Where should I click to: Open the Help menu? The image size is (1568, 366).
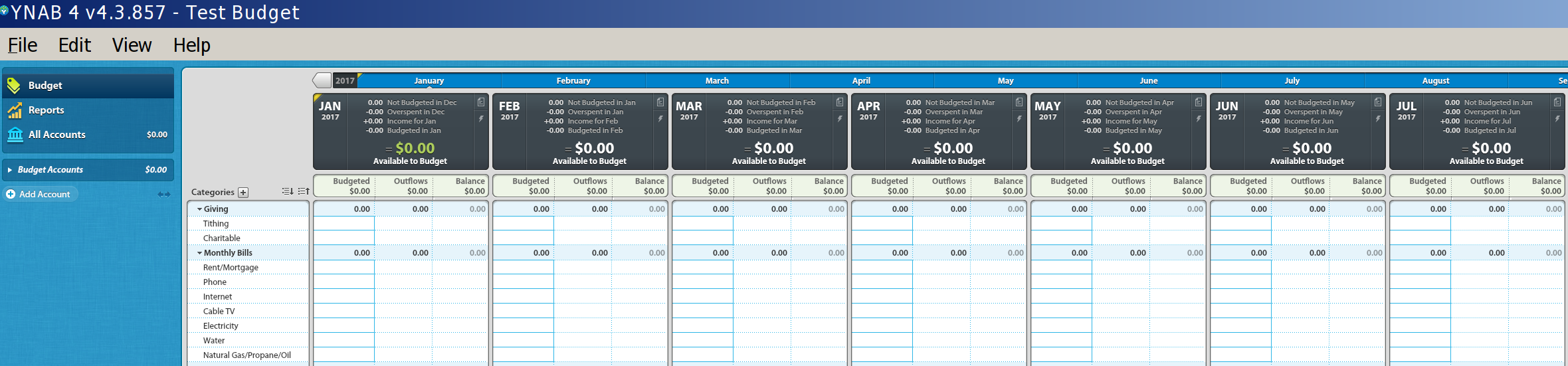tap(192, 45)
